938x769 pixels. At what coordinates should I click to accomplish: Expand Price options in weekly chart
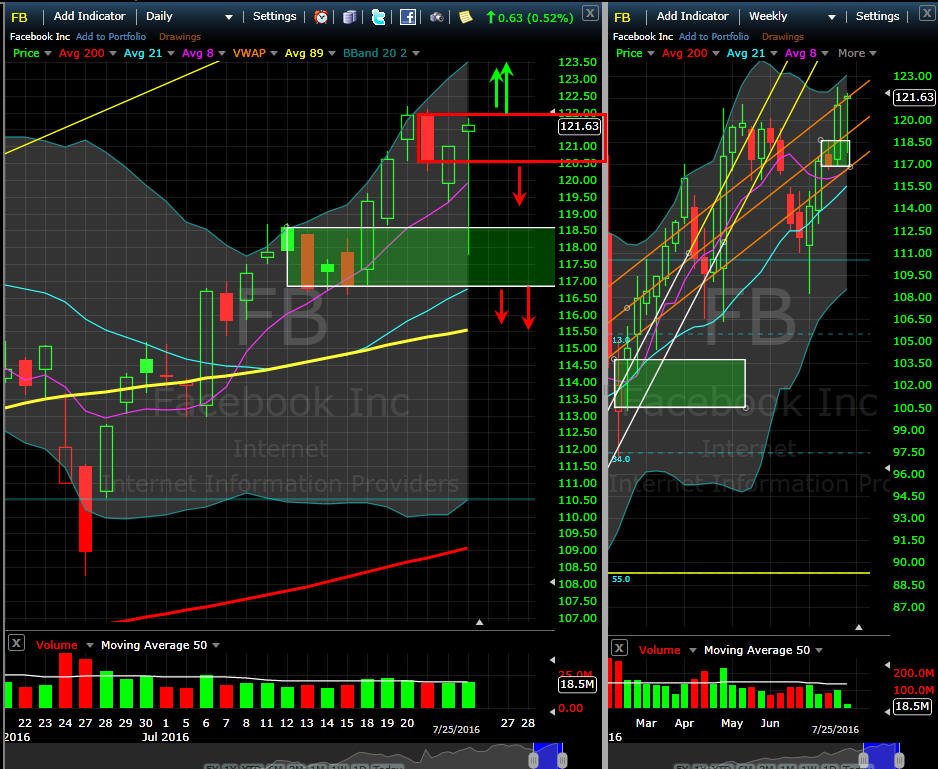(x=650, y=53)
